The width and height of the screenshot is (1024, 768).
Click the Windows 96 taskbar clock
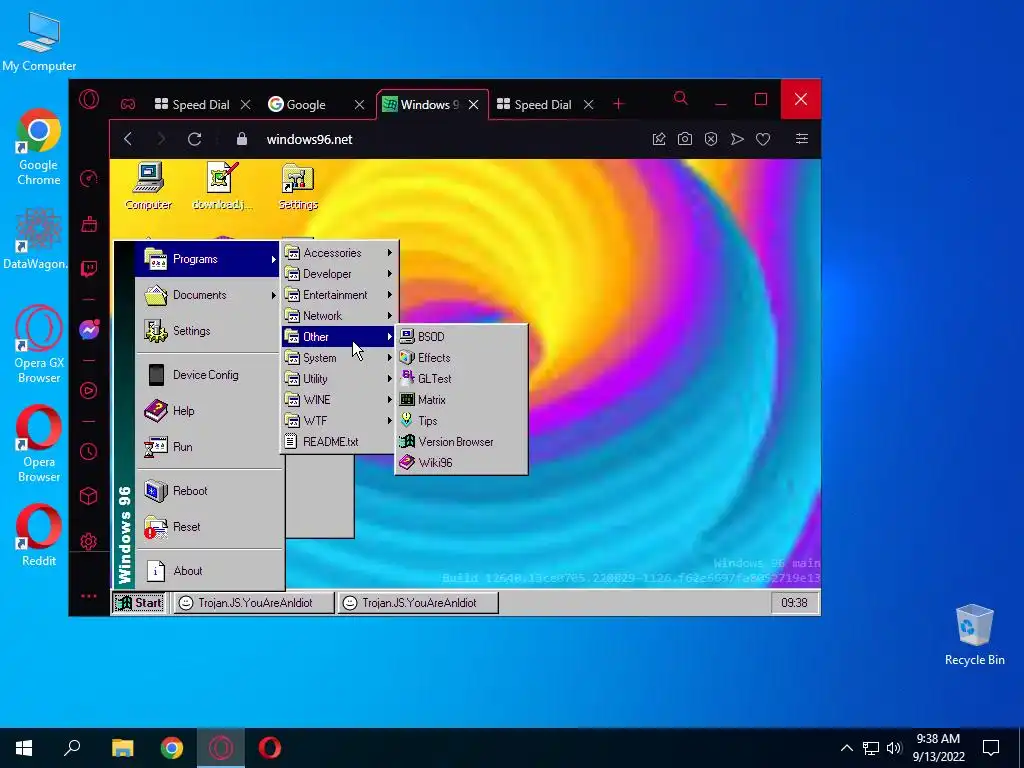coord(794,603)
